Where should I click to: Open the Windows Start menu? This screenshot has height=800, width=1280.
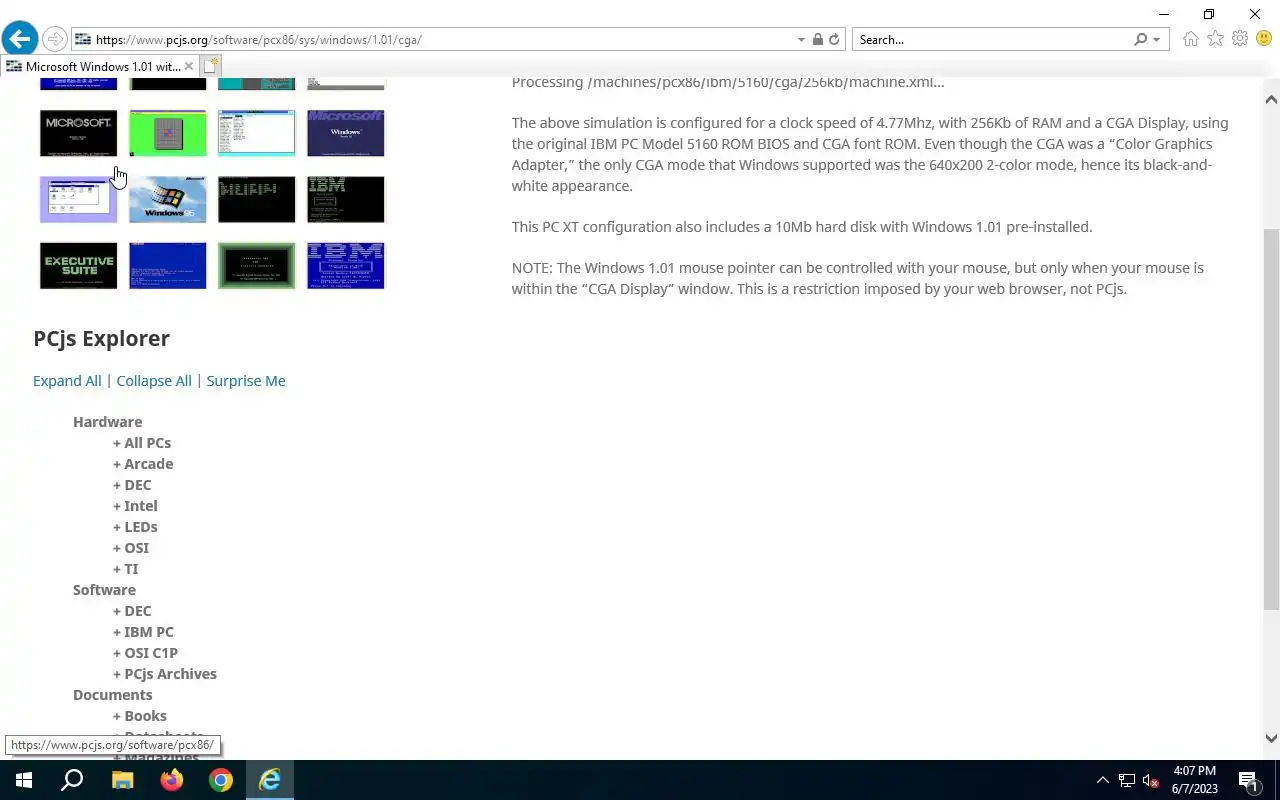click(x=24, y=780)
